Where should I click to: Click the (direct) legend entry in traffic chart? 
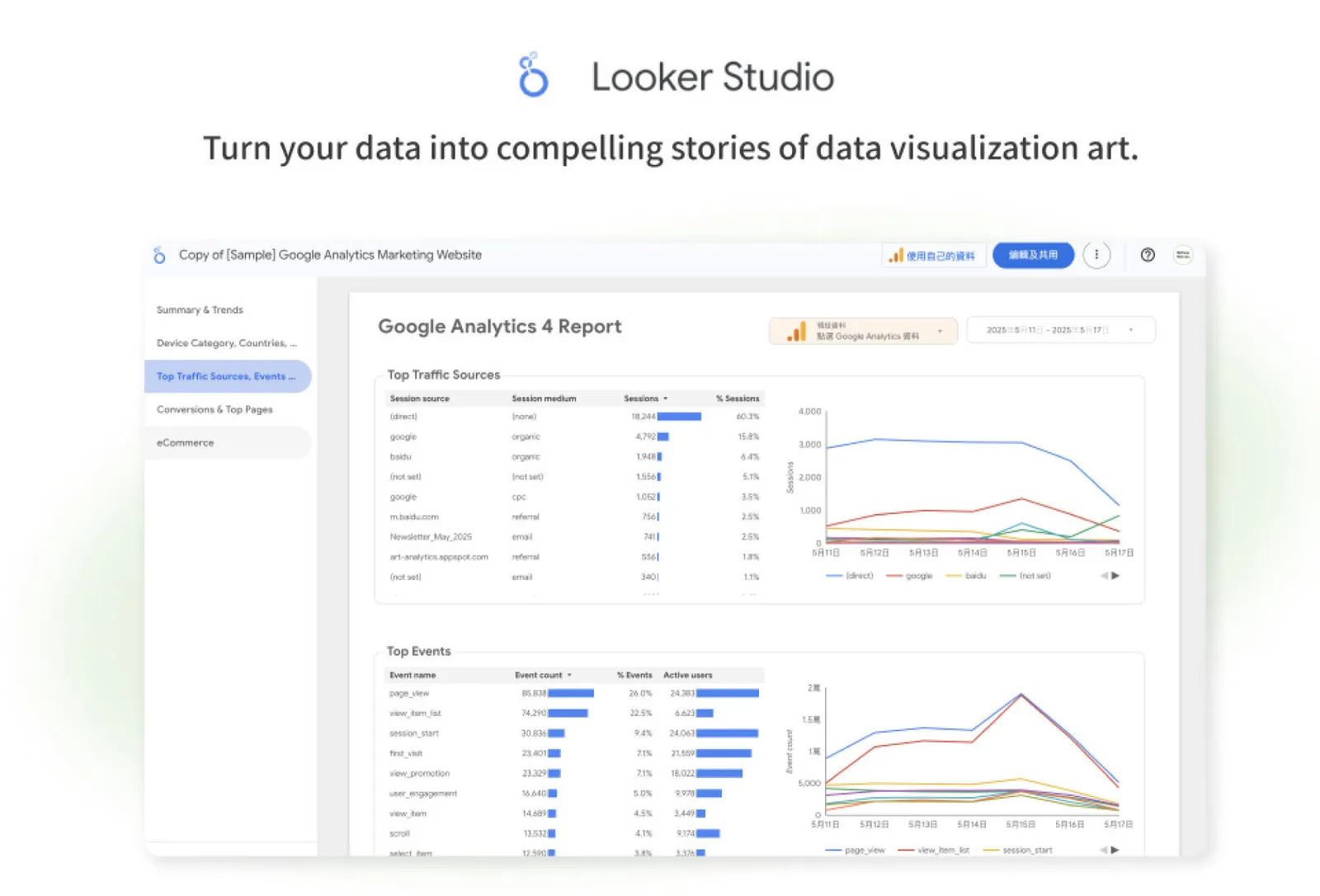tap(850, 576)
